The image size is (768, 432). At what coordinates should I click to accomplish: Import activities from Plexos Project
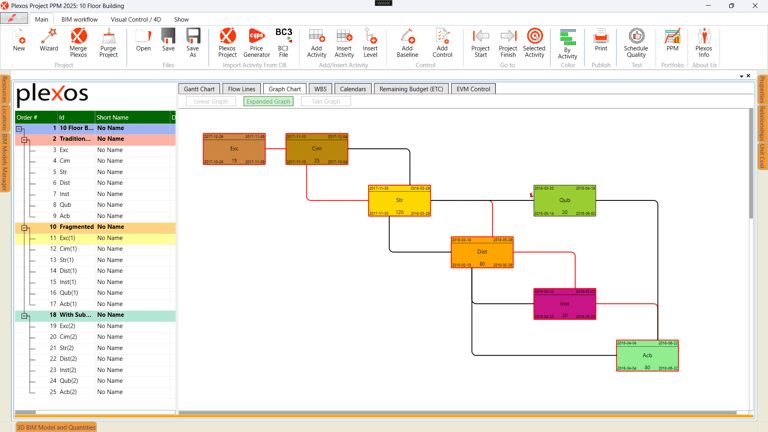[227, 43]
